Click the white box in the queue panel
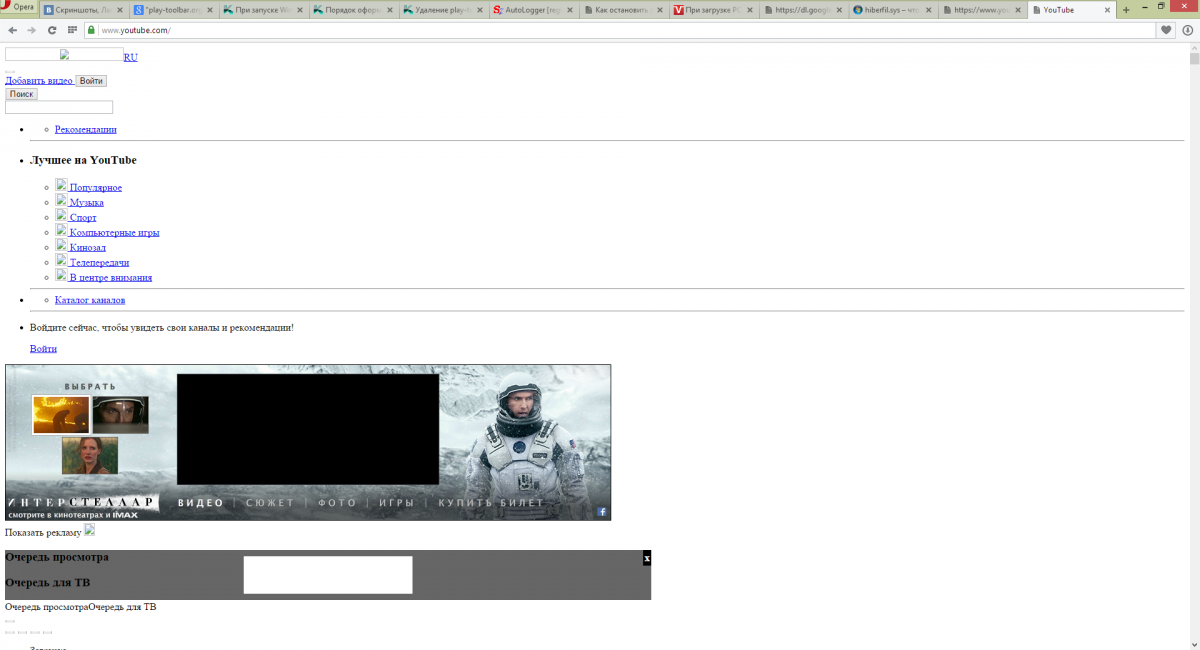1200x650 pixels. click(328, 575)
